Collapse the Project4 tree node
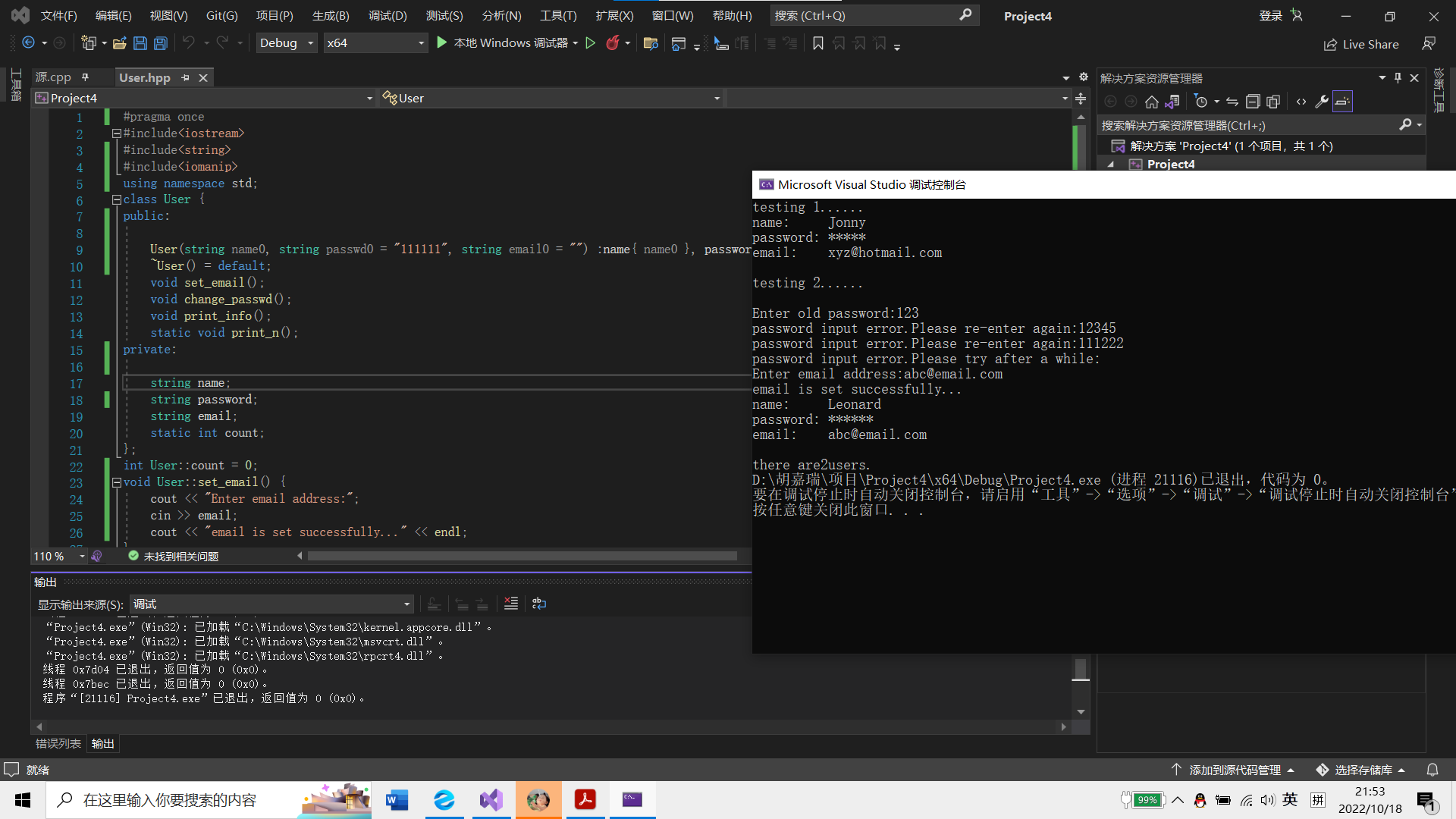This screenshot has width=1456, height=819. click(1111, 165)
